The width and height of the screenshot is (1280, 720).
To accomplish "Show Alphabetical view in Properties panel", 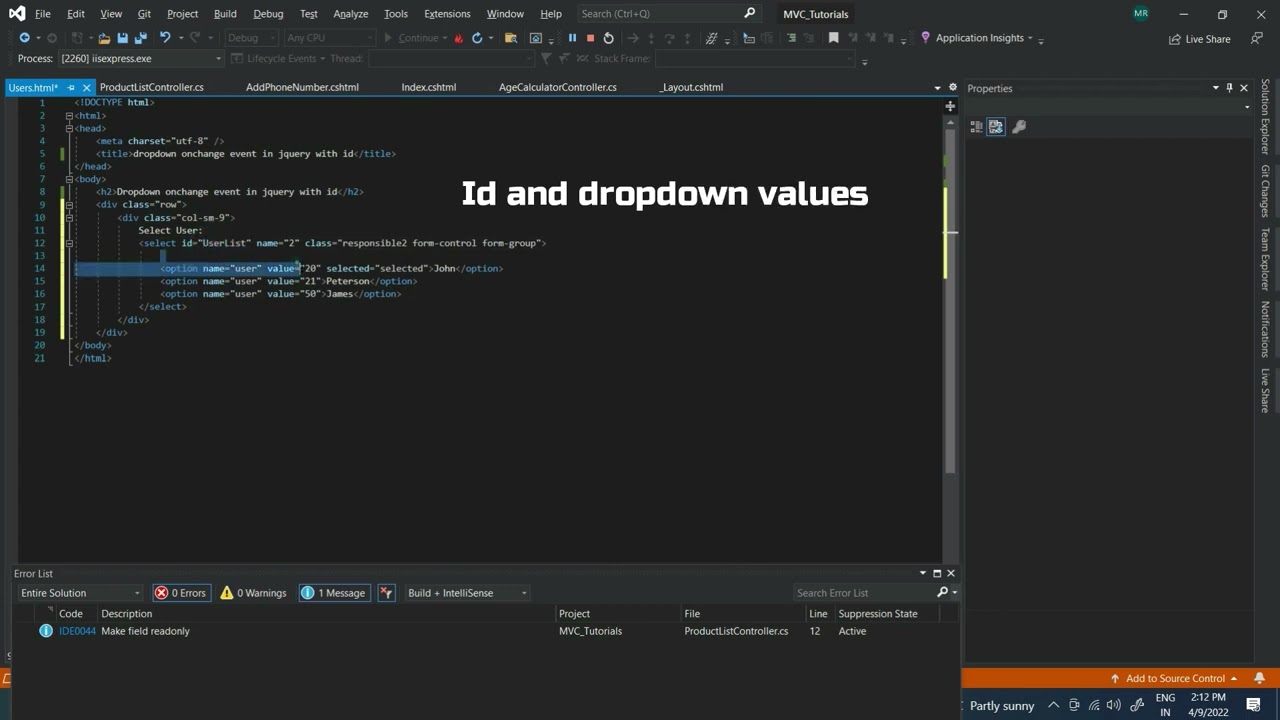I will [x=996, y=126].
